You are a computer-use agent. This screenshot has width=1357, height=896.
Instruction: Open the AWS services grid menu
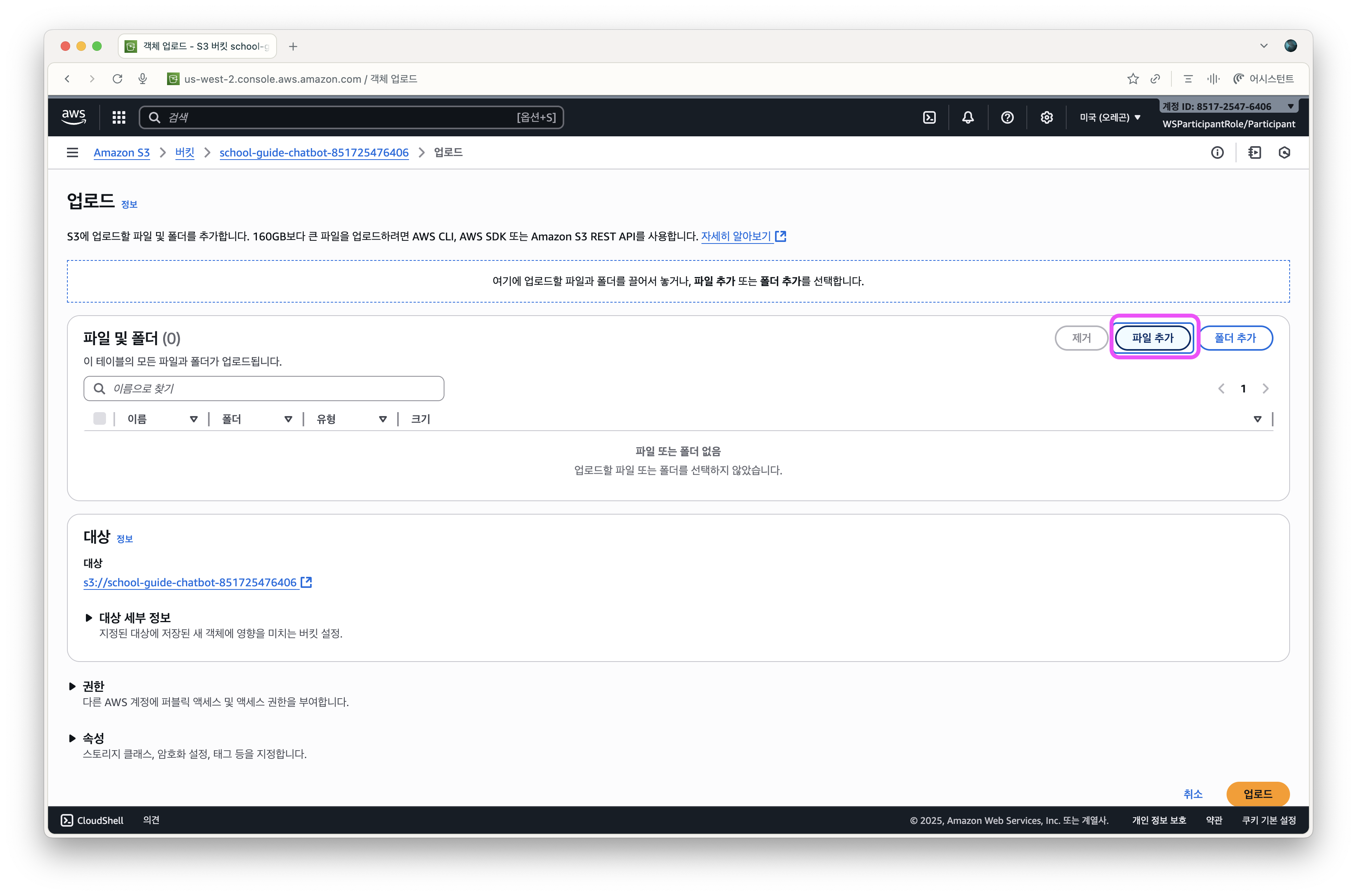tap(119, 117)
